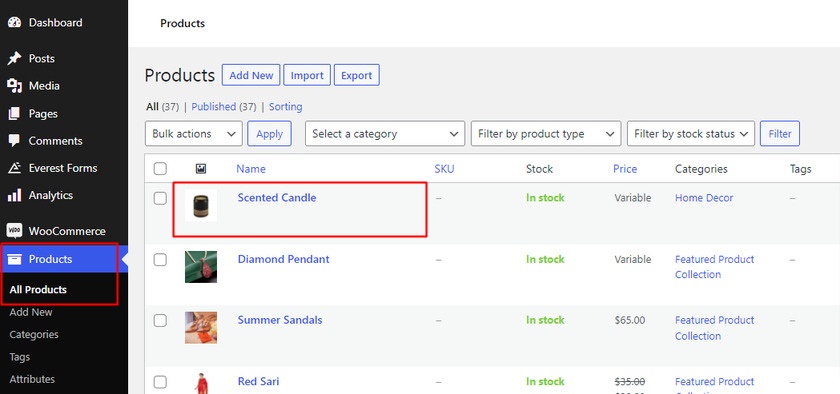Screen dimensions: 840x394
Task: Open the Categories submenu item
Action: point(34,334)
